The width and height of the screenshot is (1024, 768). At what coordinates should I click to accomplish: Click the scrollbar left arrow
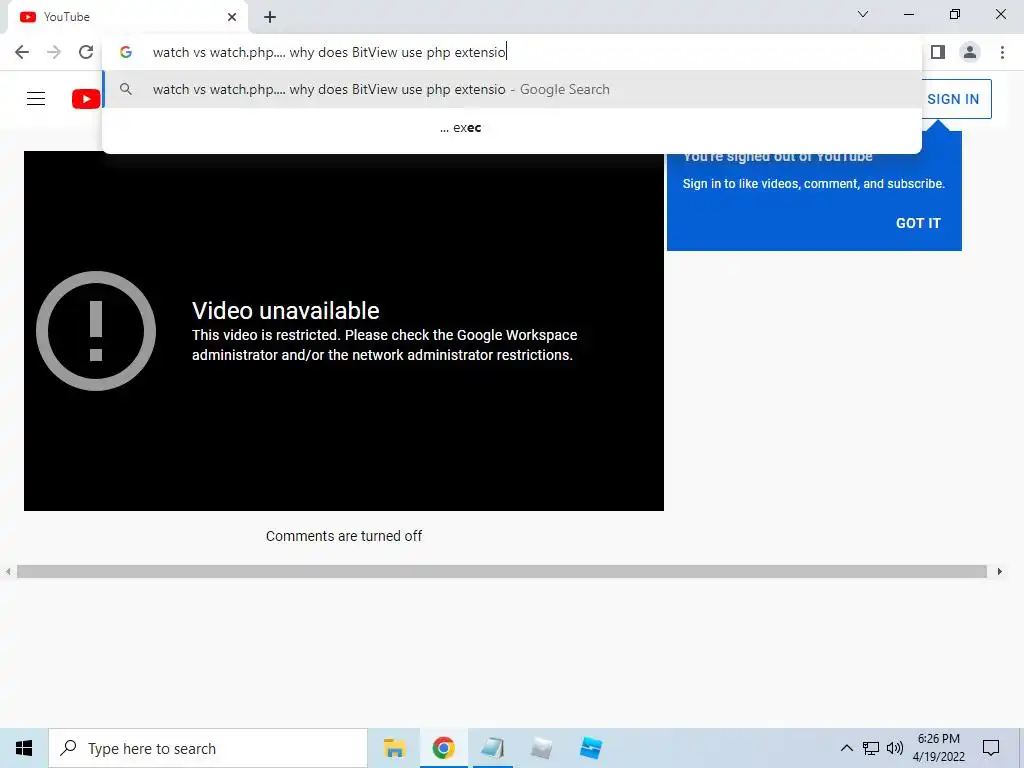8,571
